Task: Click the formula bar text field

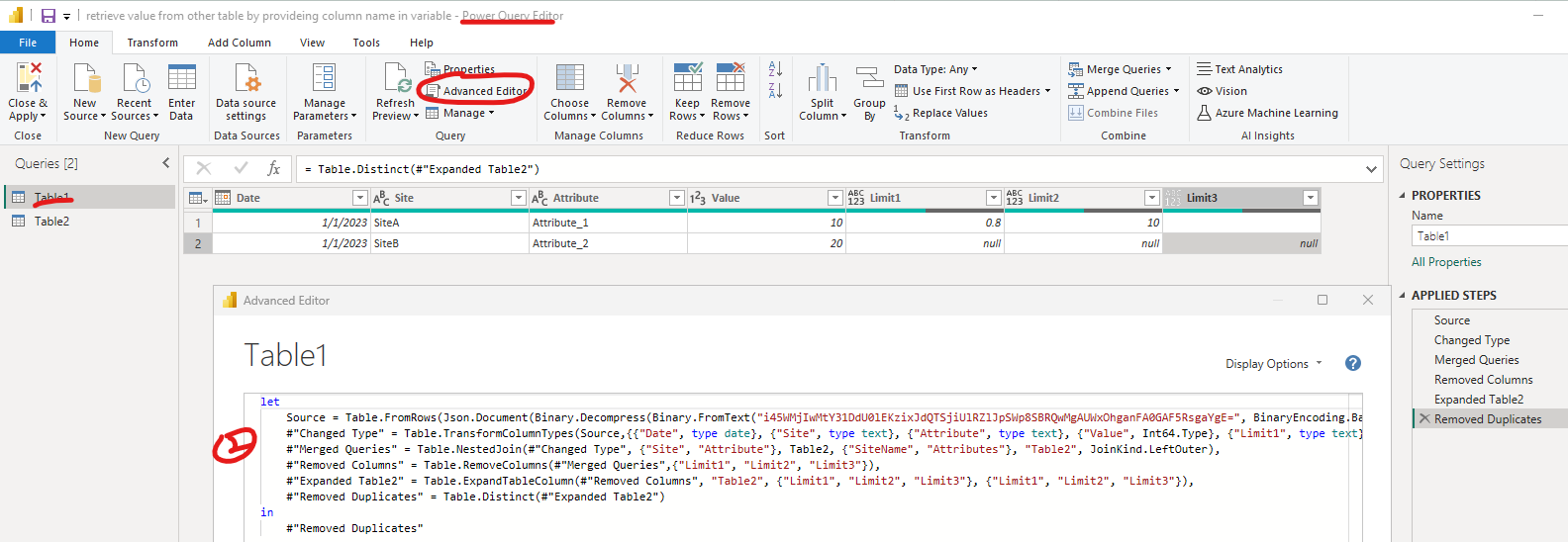Action: pos(827,169)
